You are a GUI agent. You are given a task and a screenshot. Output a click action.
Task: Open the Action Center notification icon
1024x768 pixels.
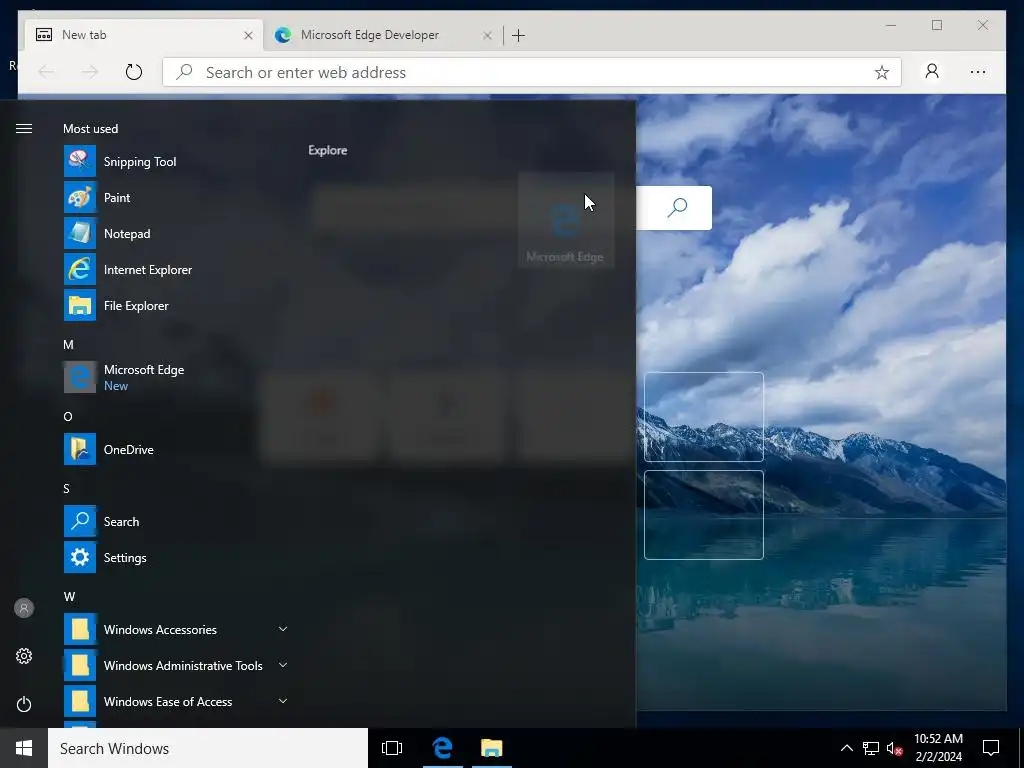pos(991,748)
